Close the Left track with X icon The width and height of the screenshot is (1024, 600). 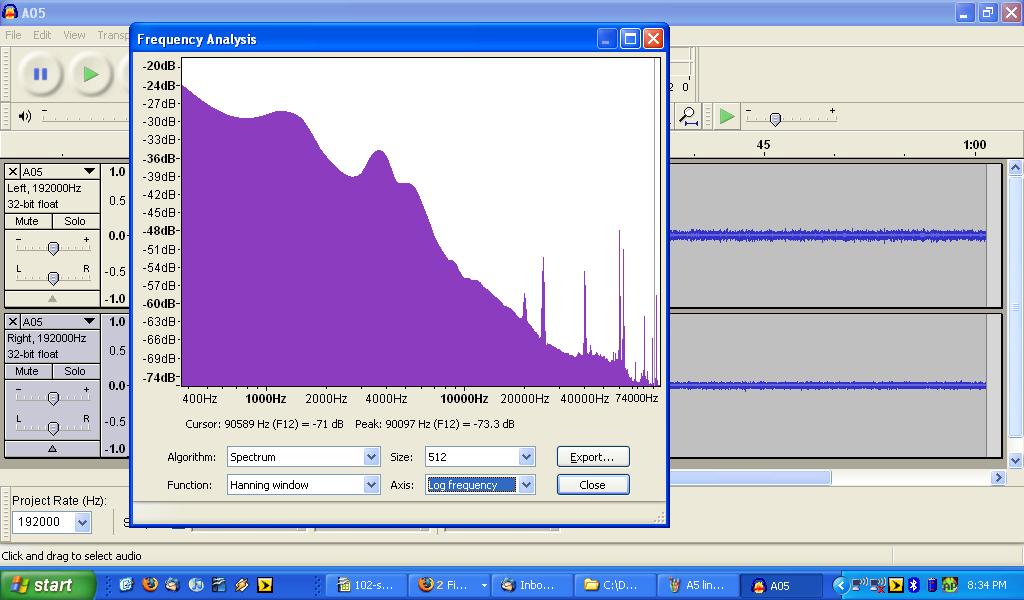coord(13,172)
